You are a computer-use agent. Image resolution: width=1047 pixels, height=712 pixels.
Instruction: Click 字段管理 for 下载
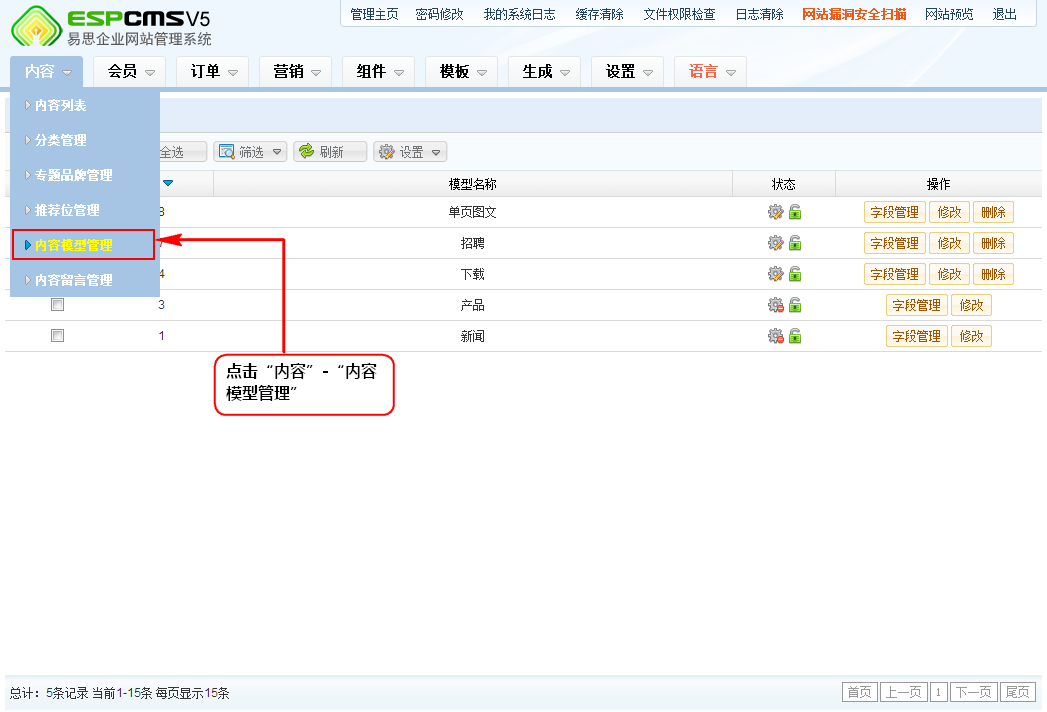click(x=895, y=274)
